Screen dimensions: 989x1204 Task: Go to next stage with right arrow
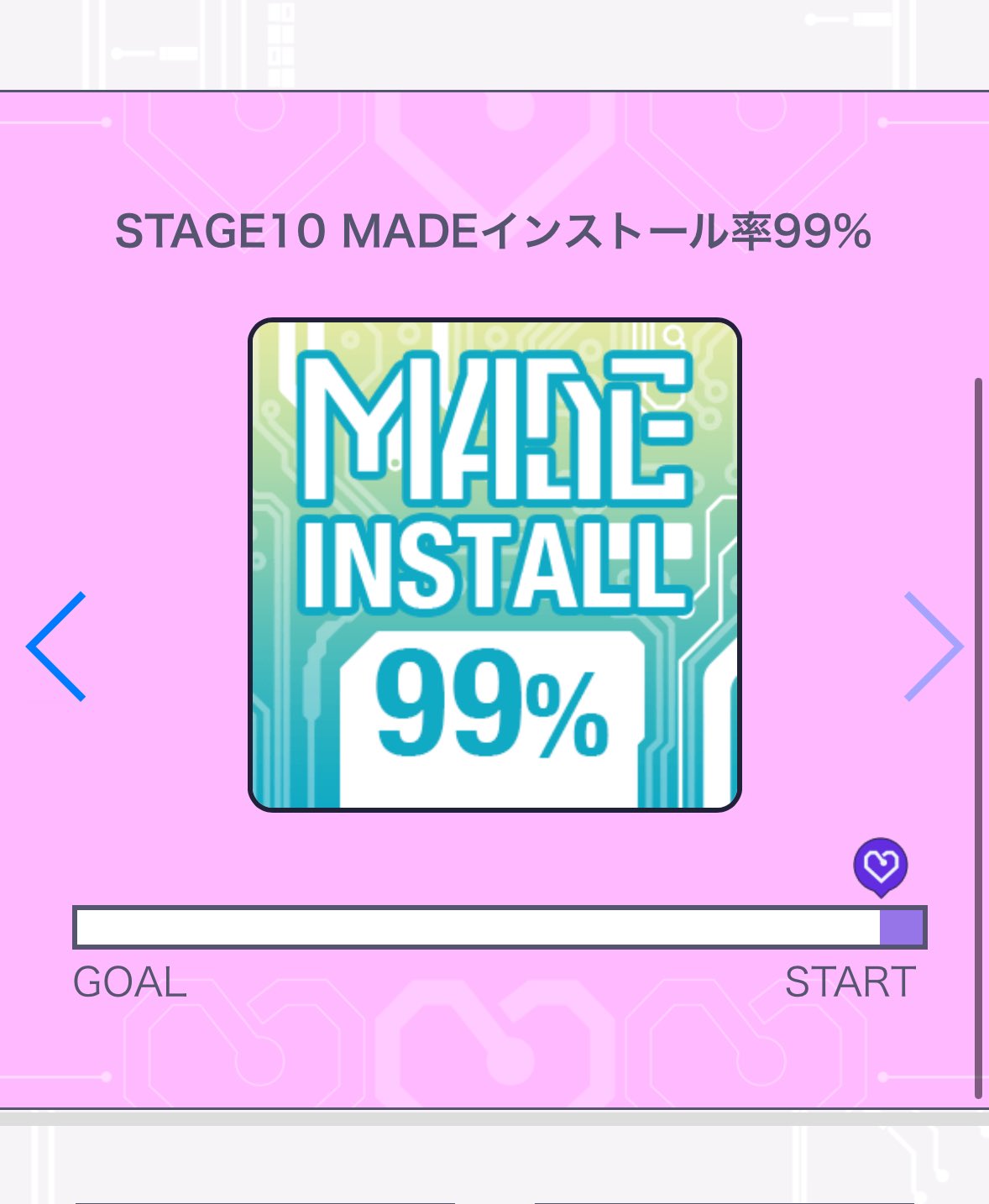point(933,646)
